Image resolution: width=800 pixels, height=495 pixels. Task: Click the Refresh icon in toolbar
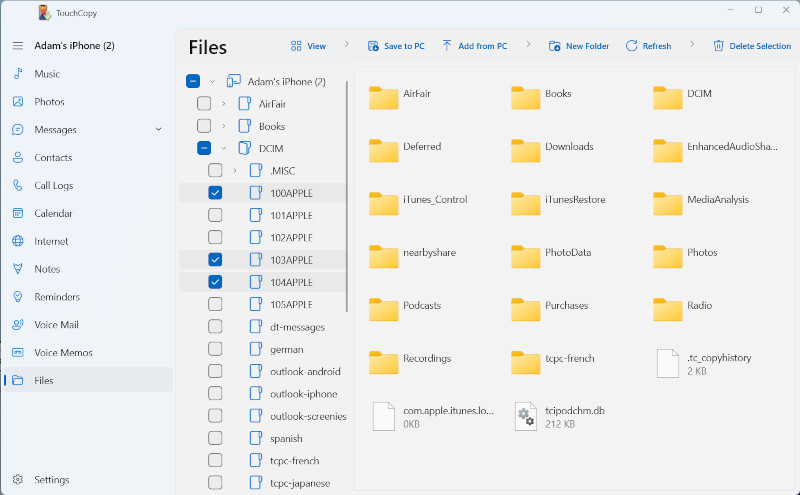[631, 46]
